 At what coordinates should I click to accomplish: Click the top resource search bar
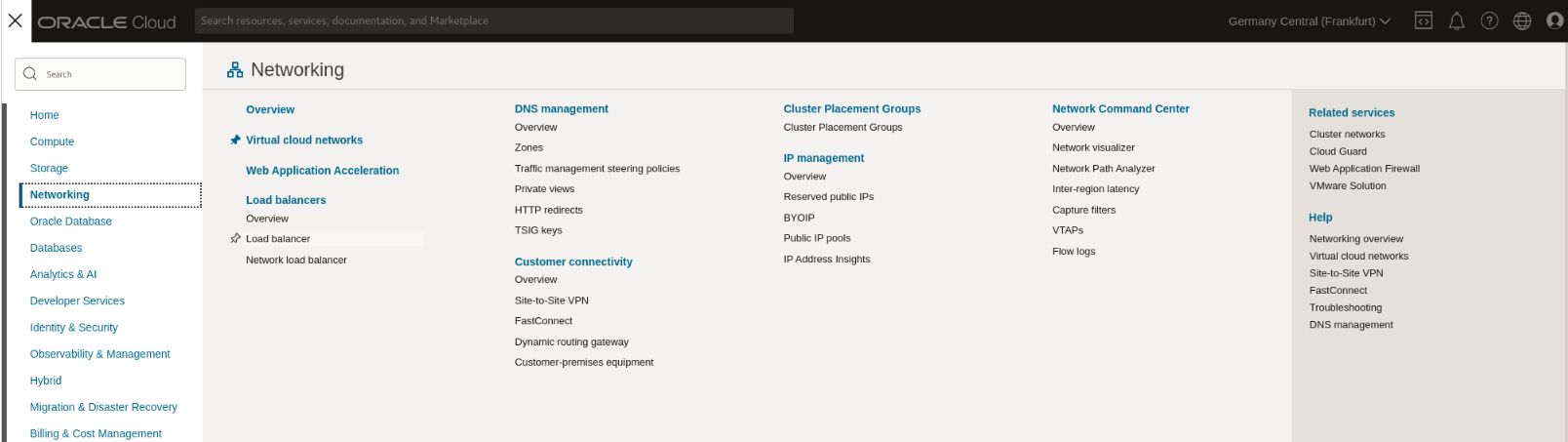[493, 20]
